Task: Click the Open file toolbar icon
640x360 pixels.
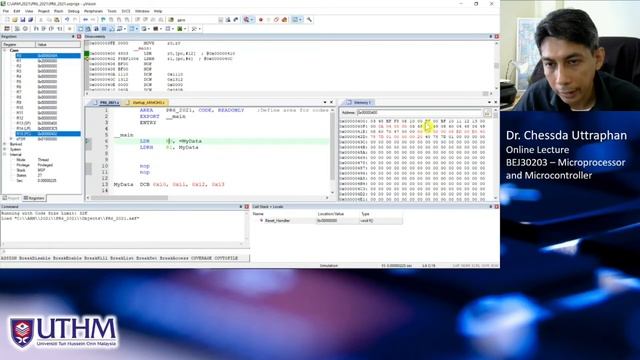Action: [15, 20]
